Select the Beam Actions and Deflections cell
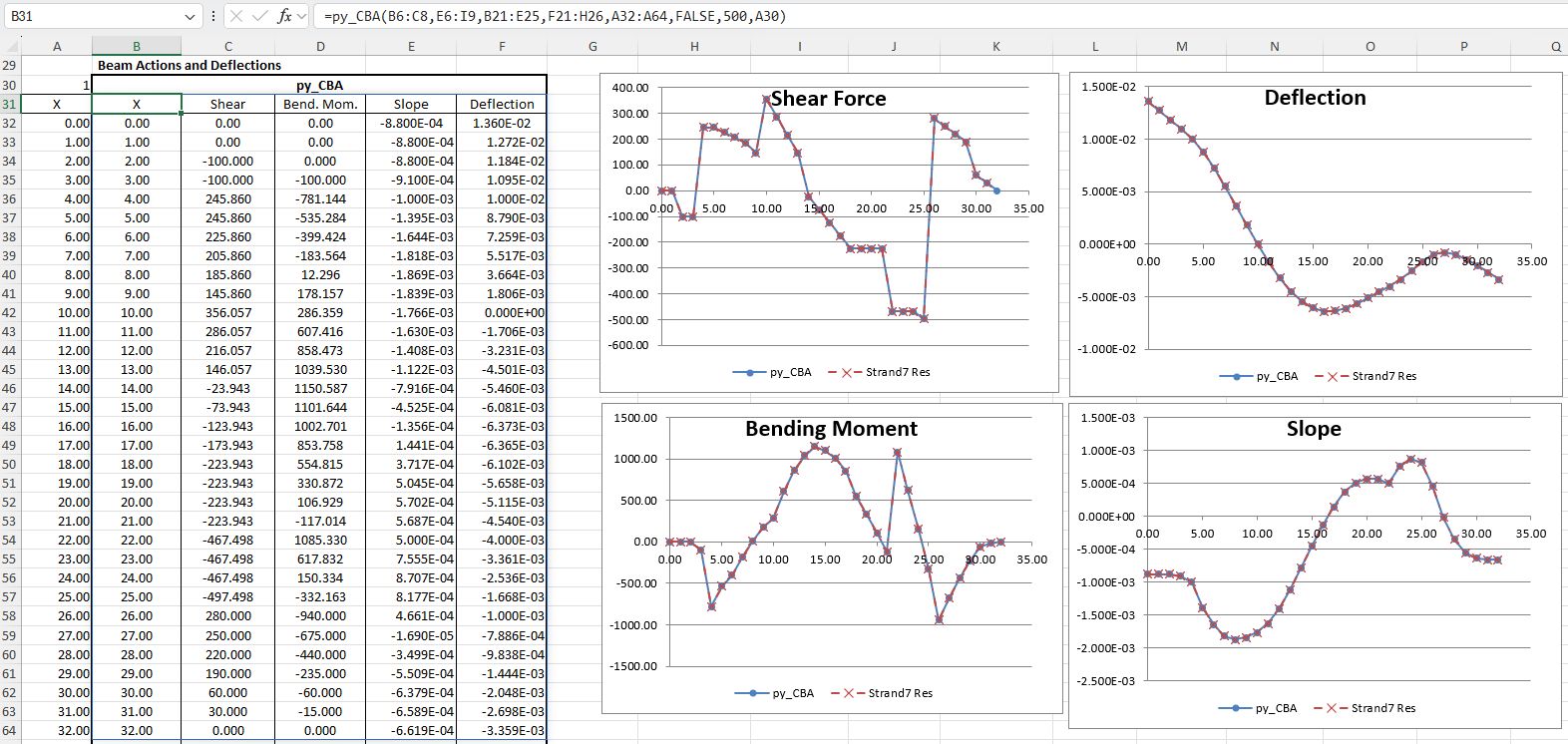This screenshot has height=744, width=1568. [190, 66]
